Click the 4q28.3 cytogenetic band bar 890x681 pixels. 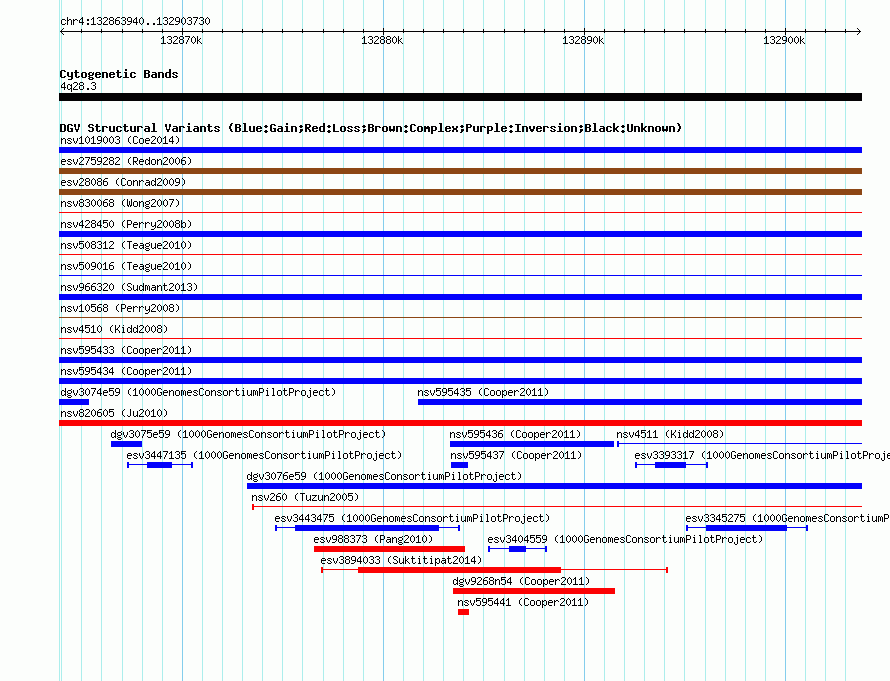[x=460, y=98]
